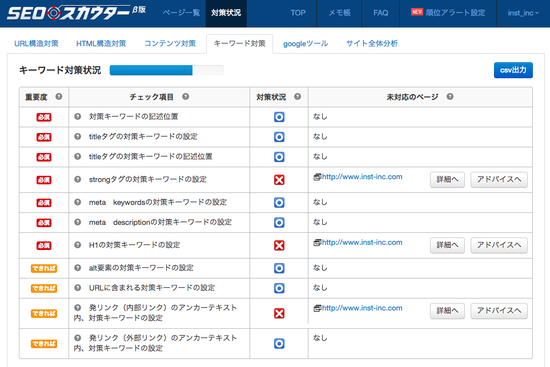Open メモ帳 in the navigation bar

click(339, 13)
